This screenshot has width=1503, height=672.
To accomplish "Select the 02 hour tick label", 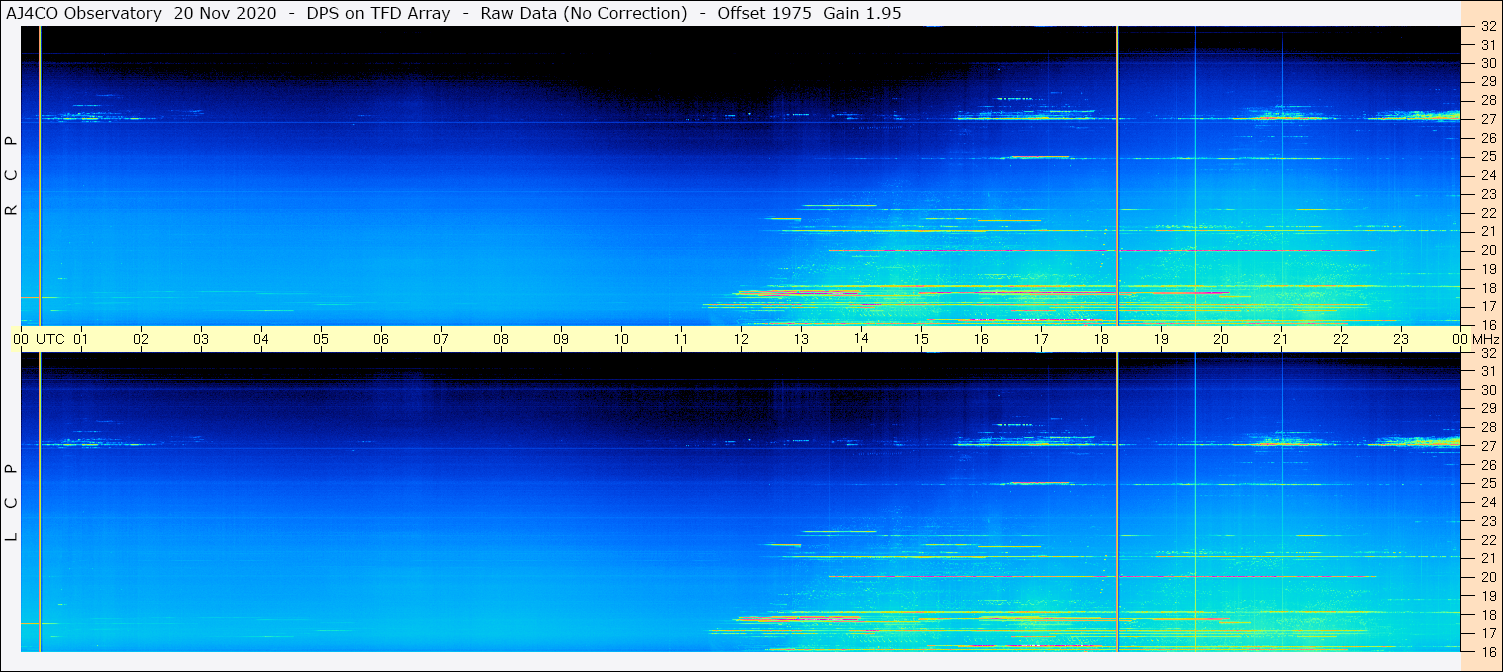I will 141,339.
